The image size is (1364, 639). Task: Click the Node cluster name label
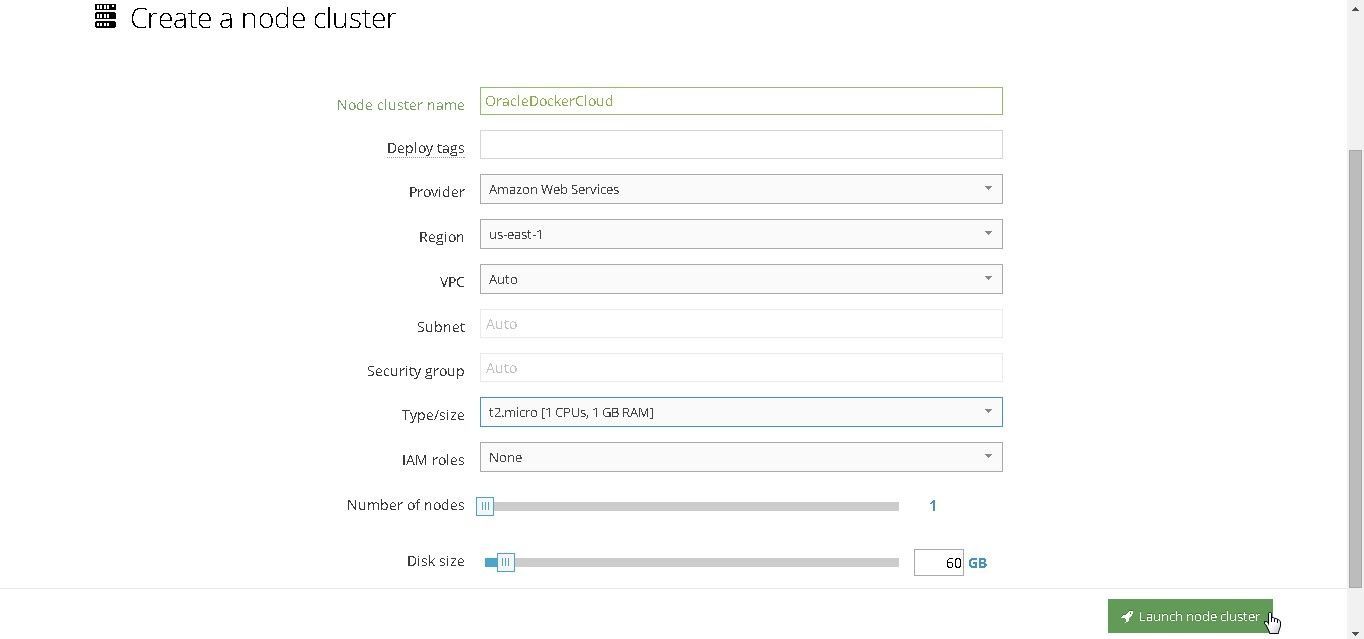pos(400,105)
